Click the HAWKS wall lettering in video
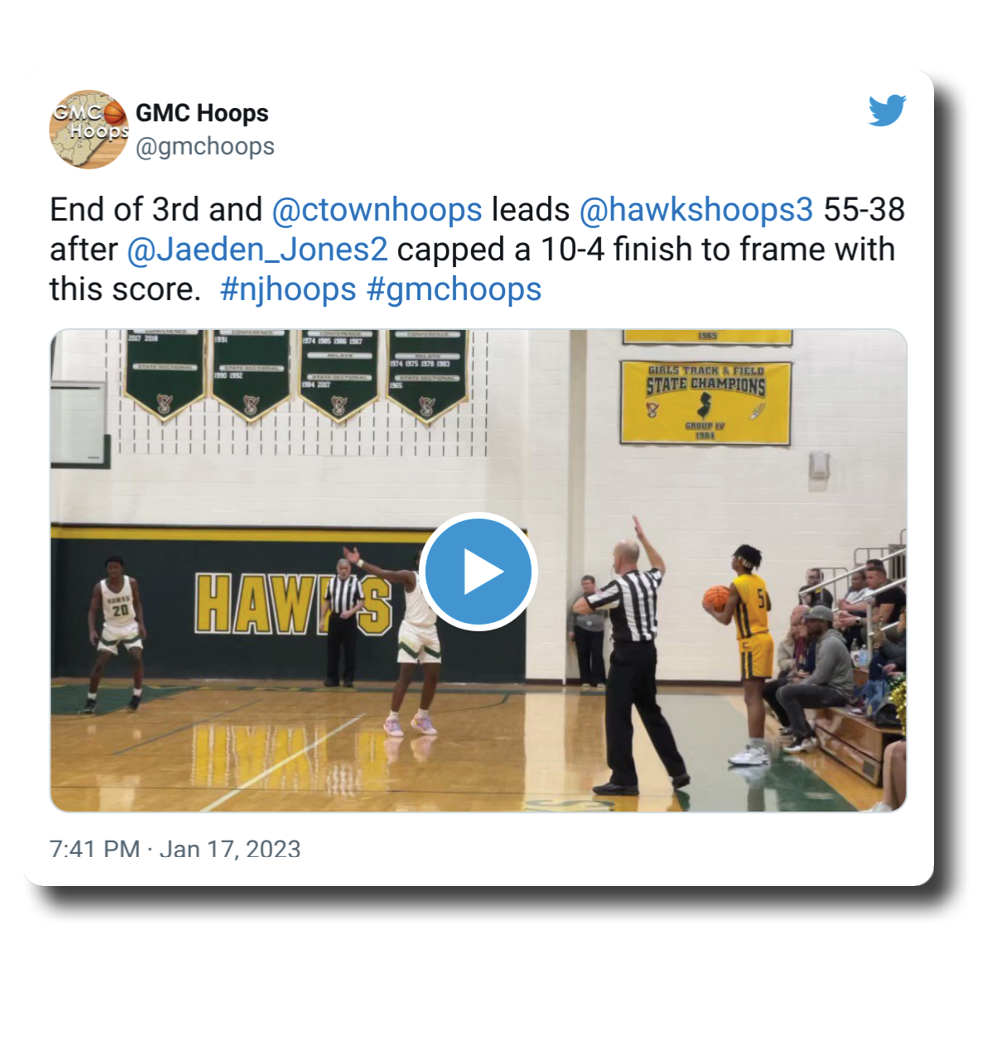996x1064 pixels. click(x=293, y=603)
